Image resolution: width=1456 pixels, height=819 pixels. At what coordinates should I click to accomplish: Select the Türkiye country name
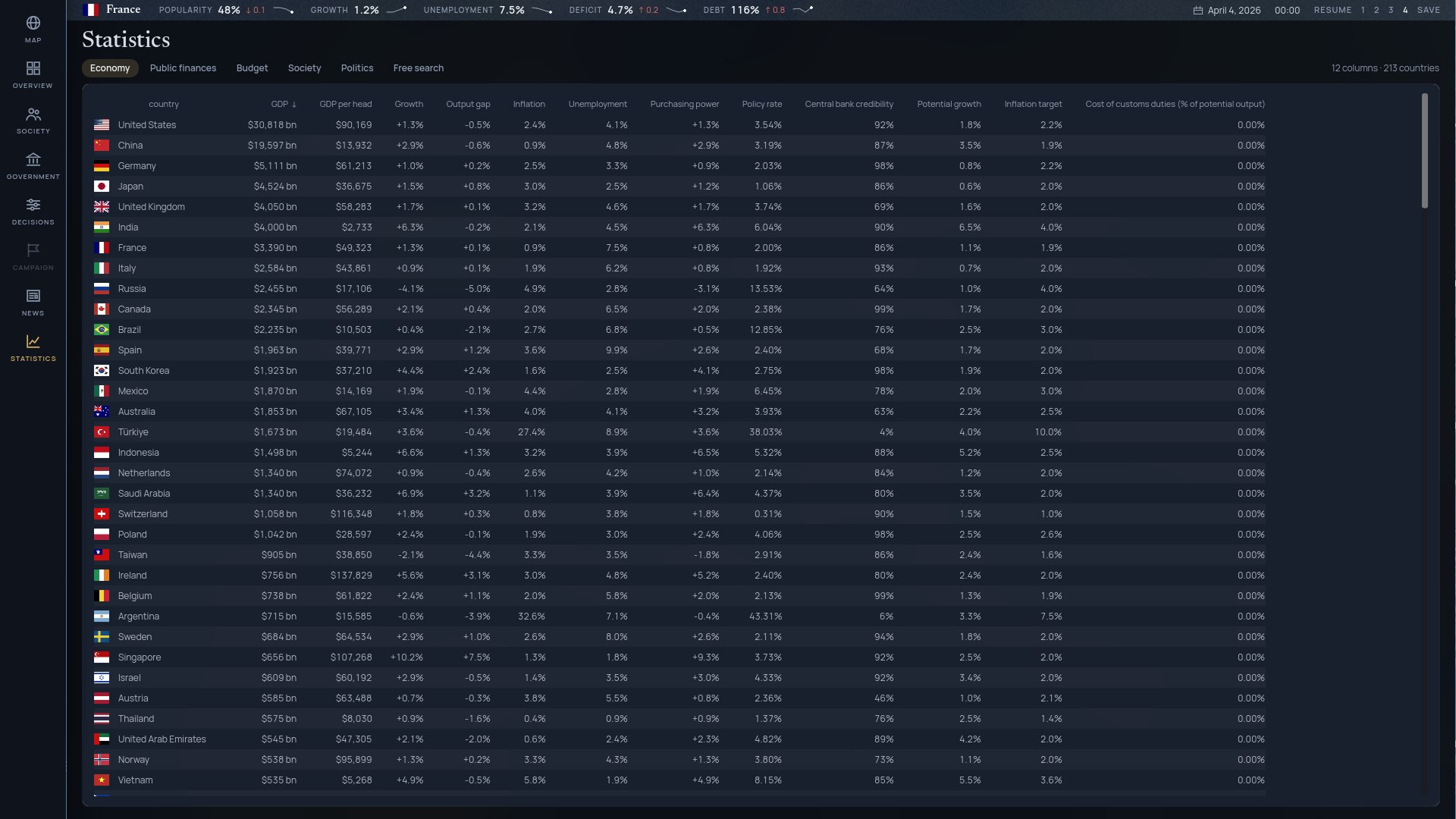(133, 432)
